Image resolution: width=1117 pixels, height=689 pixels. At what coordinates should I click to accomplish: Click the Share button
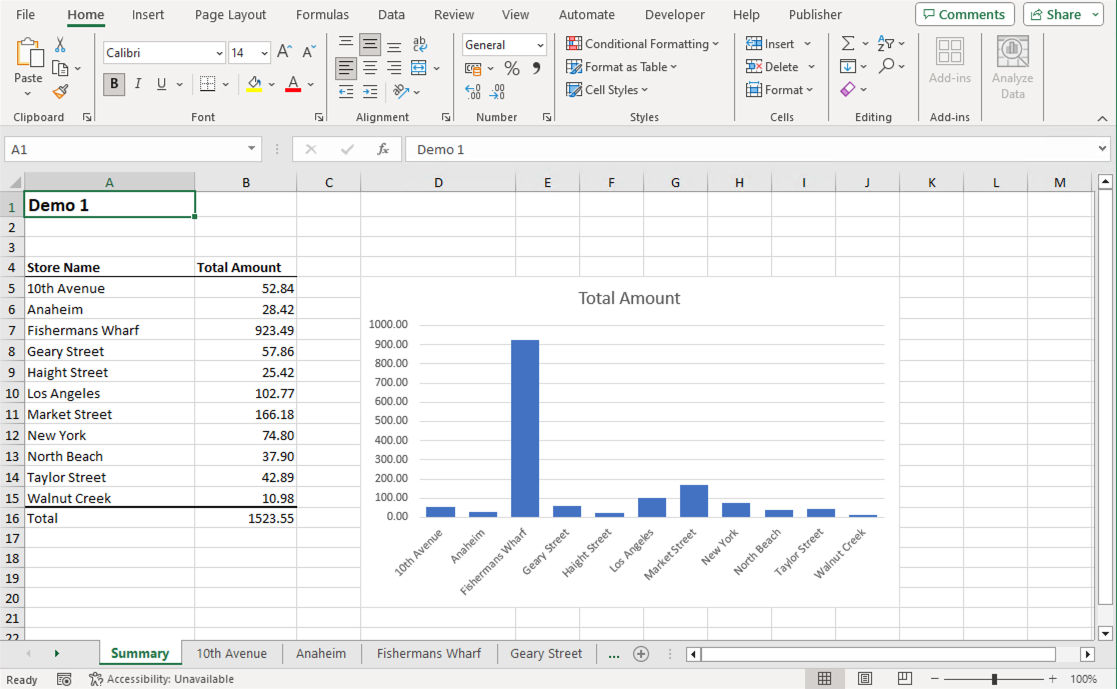click(x=1062, y=14)
